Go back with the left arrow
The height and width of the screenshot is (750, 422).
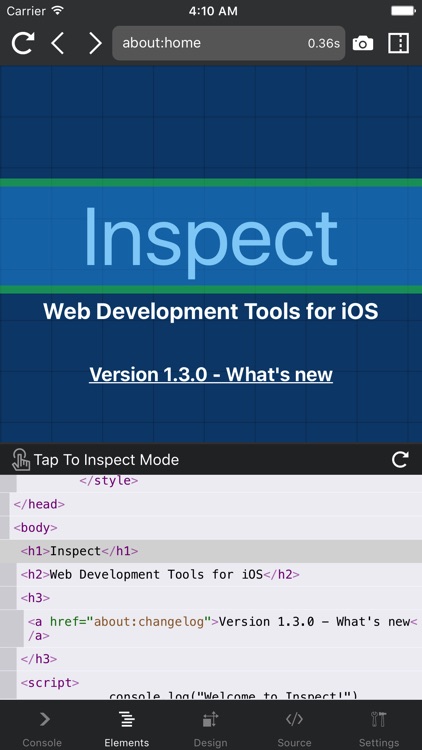pos(57,43)
